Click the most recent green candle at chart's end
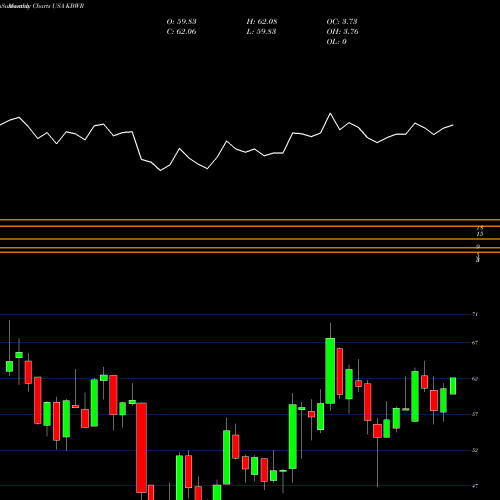This screenshot has height=500, width=500. point(453,386)
